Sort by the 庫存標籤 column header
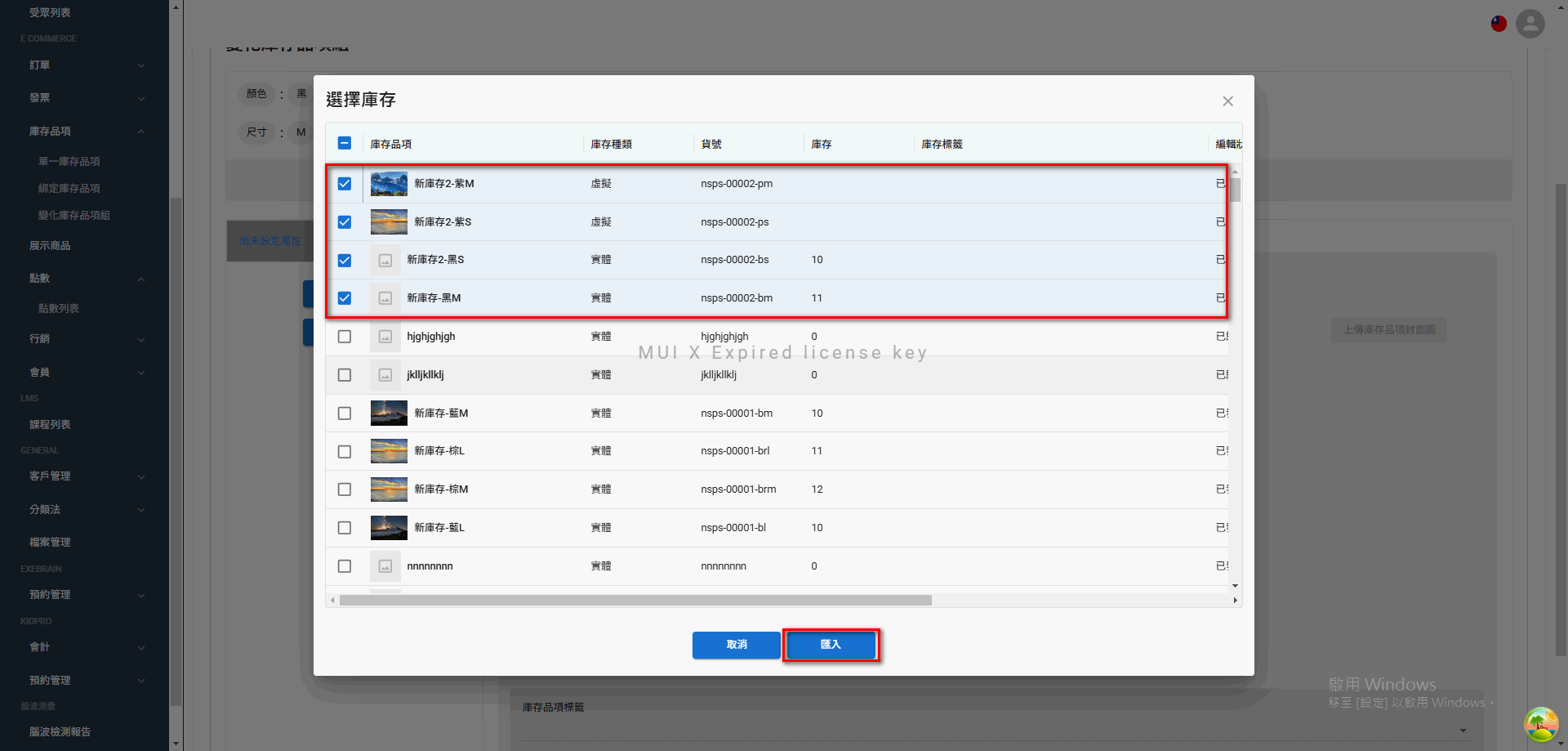 coord(942,145)
